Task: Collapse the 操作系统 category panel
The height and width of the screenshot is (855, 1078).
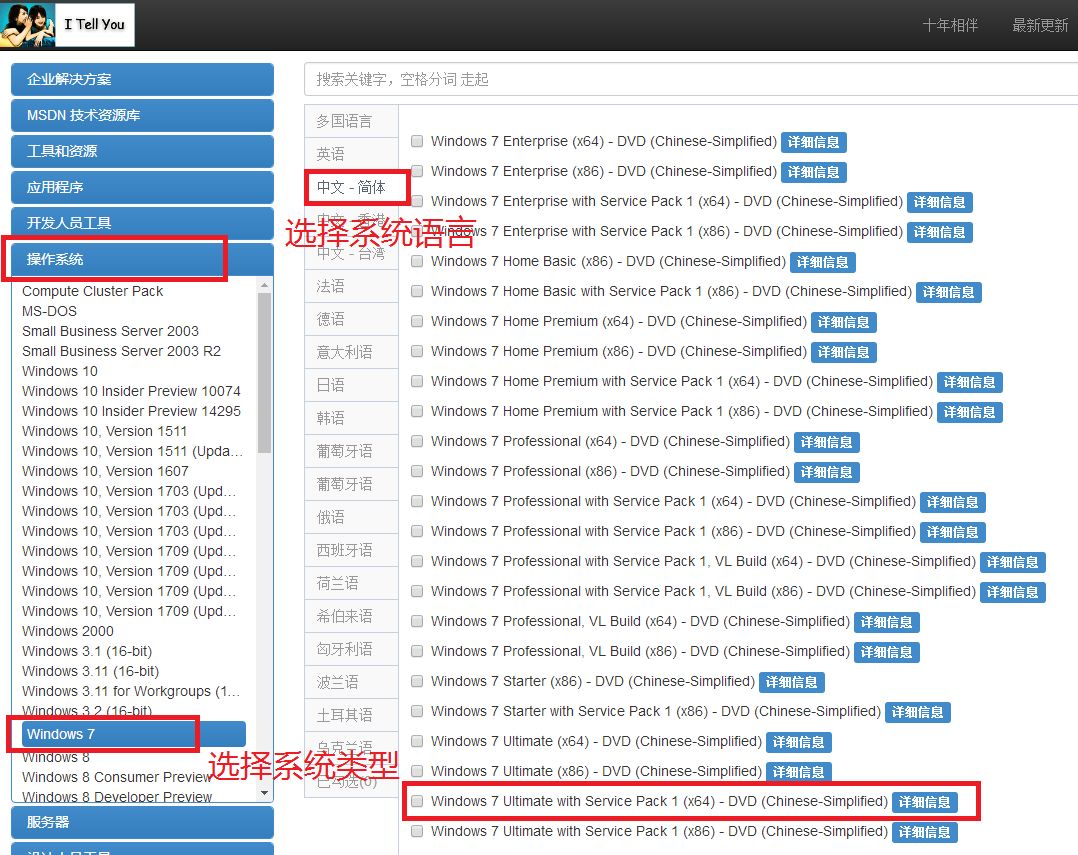Action: tap(142, 259)
